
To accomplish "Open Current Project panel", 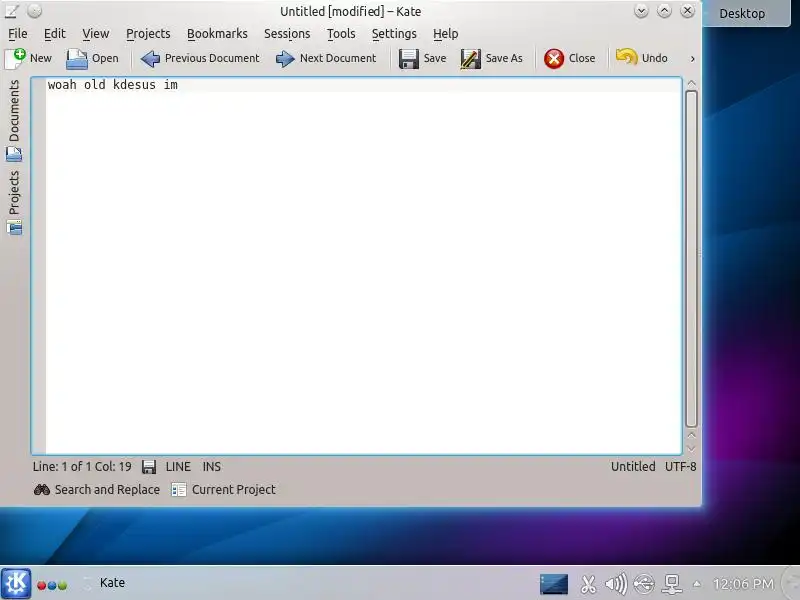I will (223, 490).
